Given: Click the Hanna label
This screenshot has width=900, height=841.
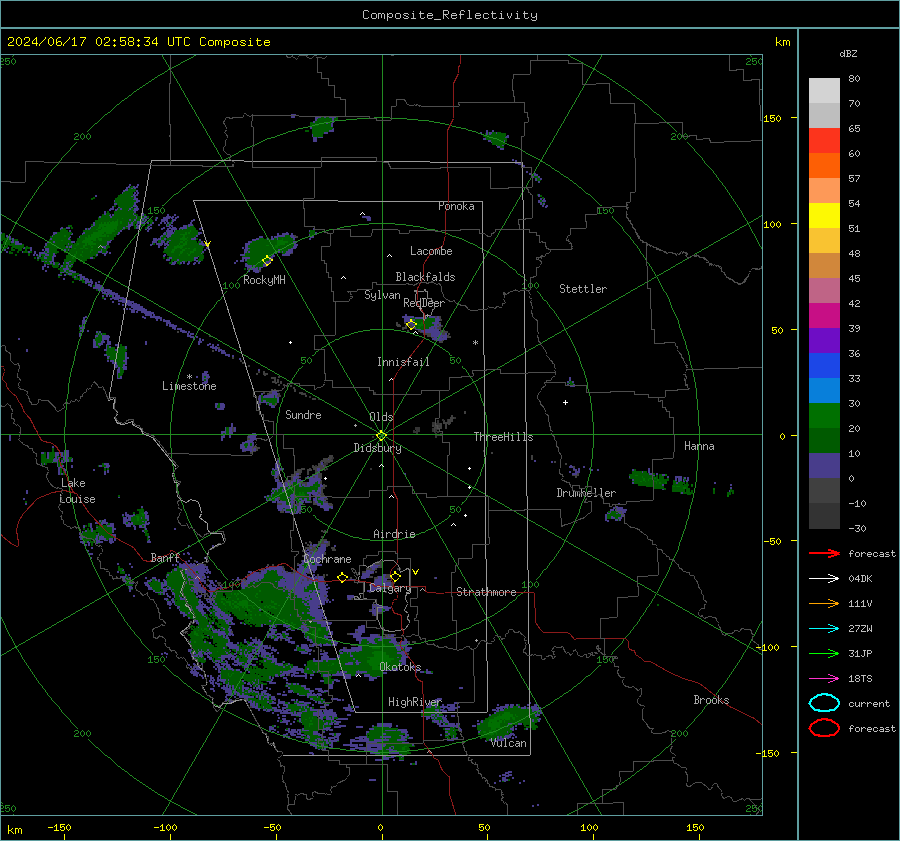Looking at the screenshot, I should pyautogui.click(x=699, y=446).
